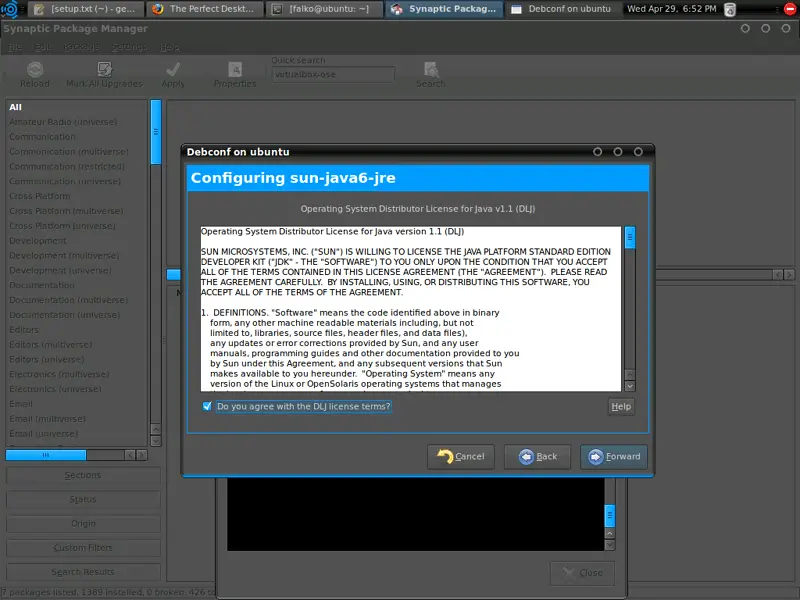Select Development (universe) category

60,270
